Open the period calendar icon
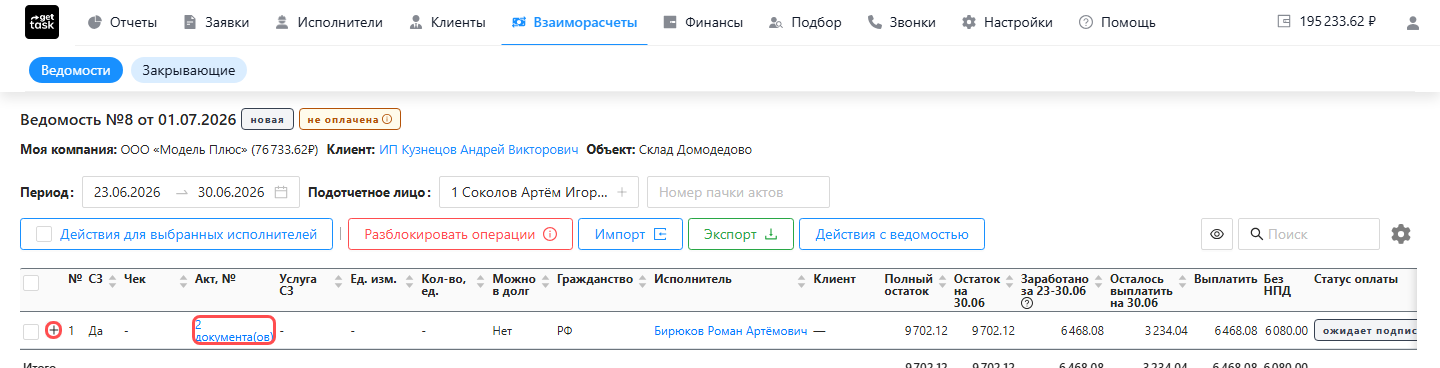This screenshot has height=368, width=1440. click(281, 192)
